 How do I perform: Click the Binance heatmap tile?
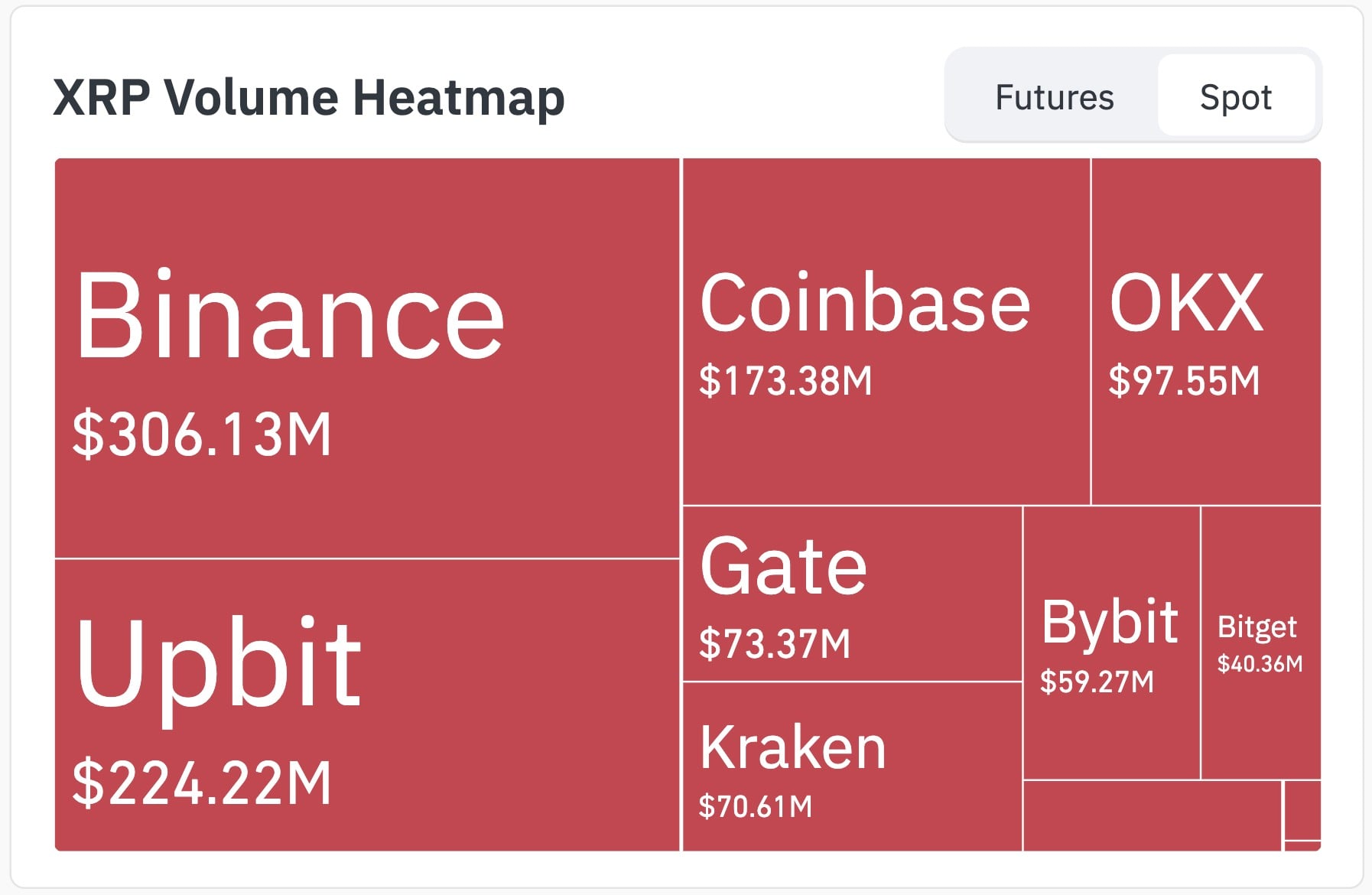click(x=367, y=358)
